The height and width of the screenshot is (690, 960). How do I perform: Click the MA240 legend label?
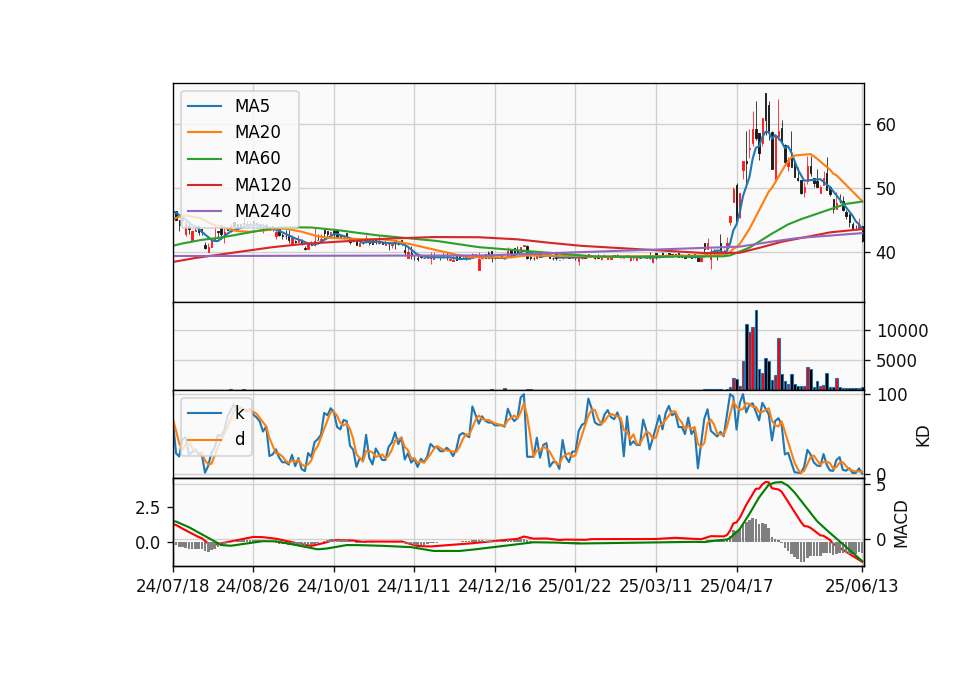pyautogui.click(x=263, y=211)
